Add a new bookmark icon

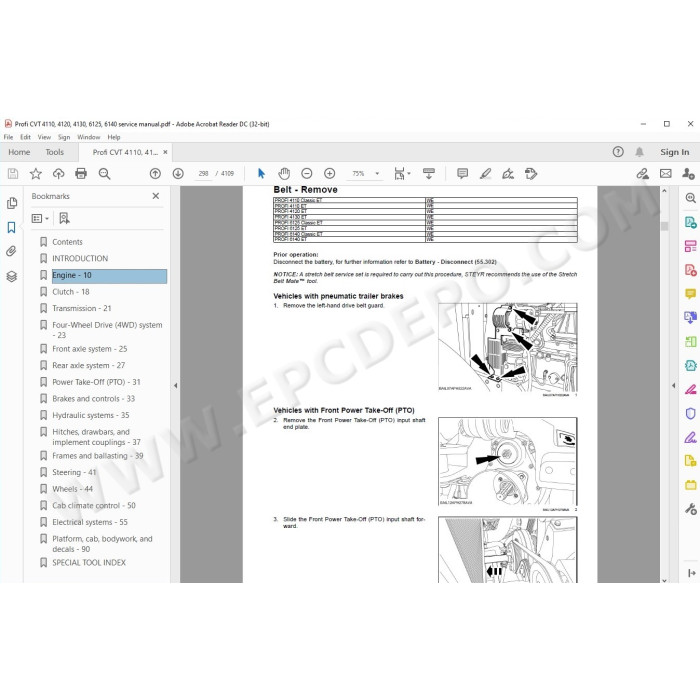64,218
